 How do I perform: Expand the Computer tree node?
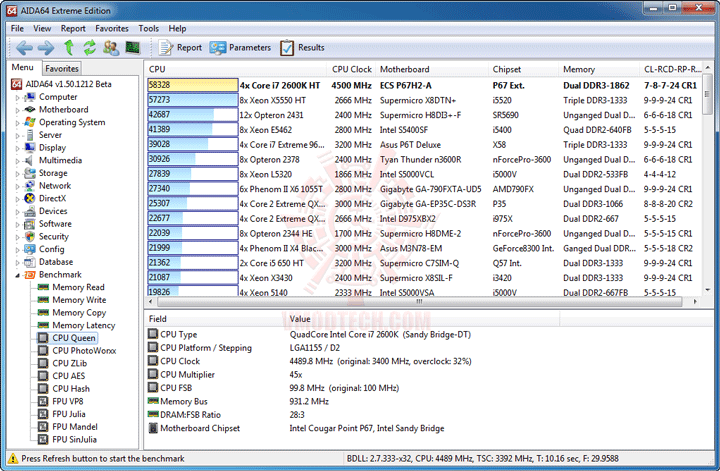(x=17, y=97)
